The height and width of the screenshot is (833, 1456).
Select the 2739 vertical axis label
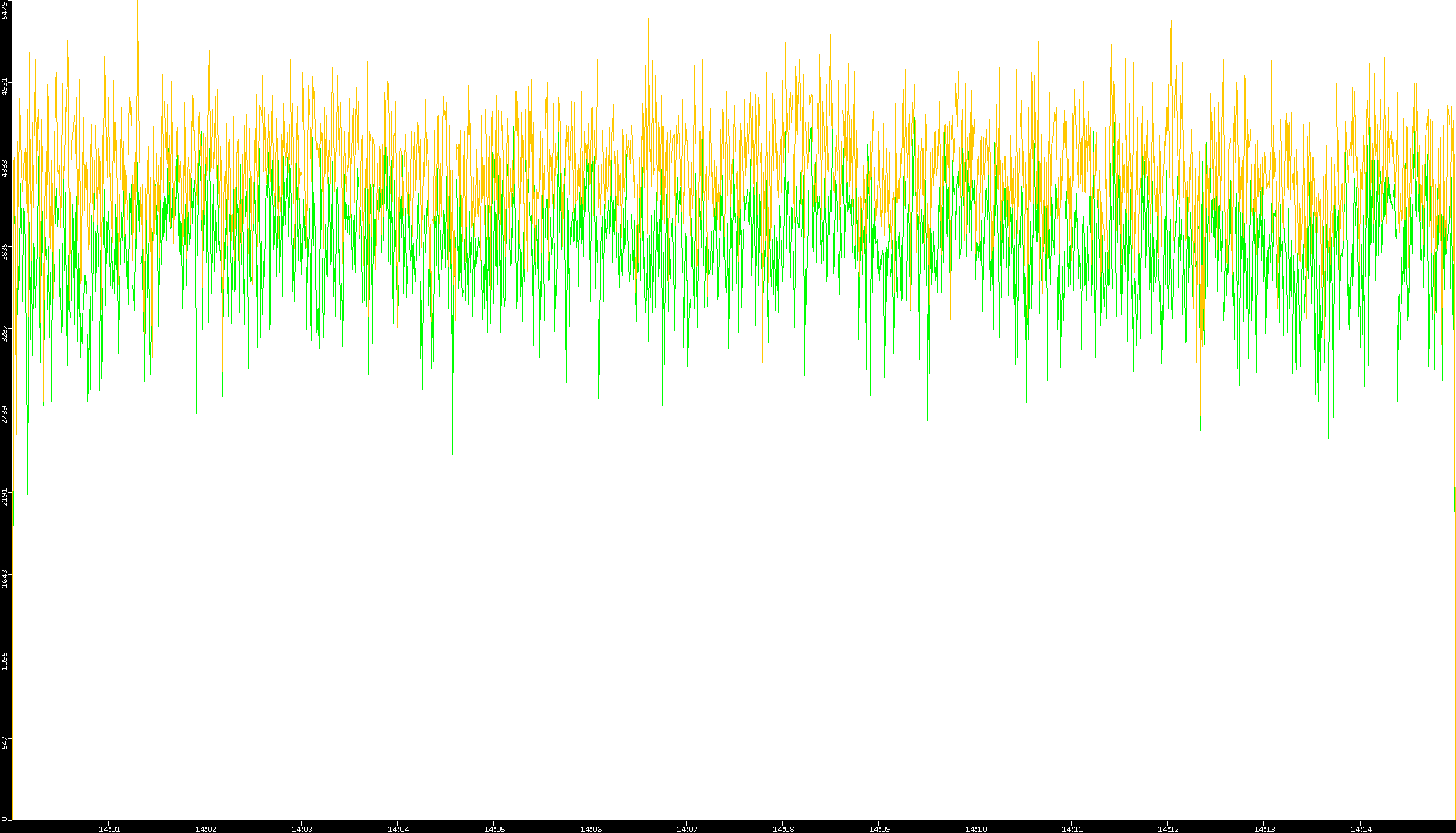[x=6, y=414]
